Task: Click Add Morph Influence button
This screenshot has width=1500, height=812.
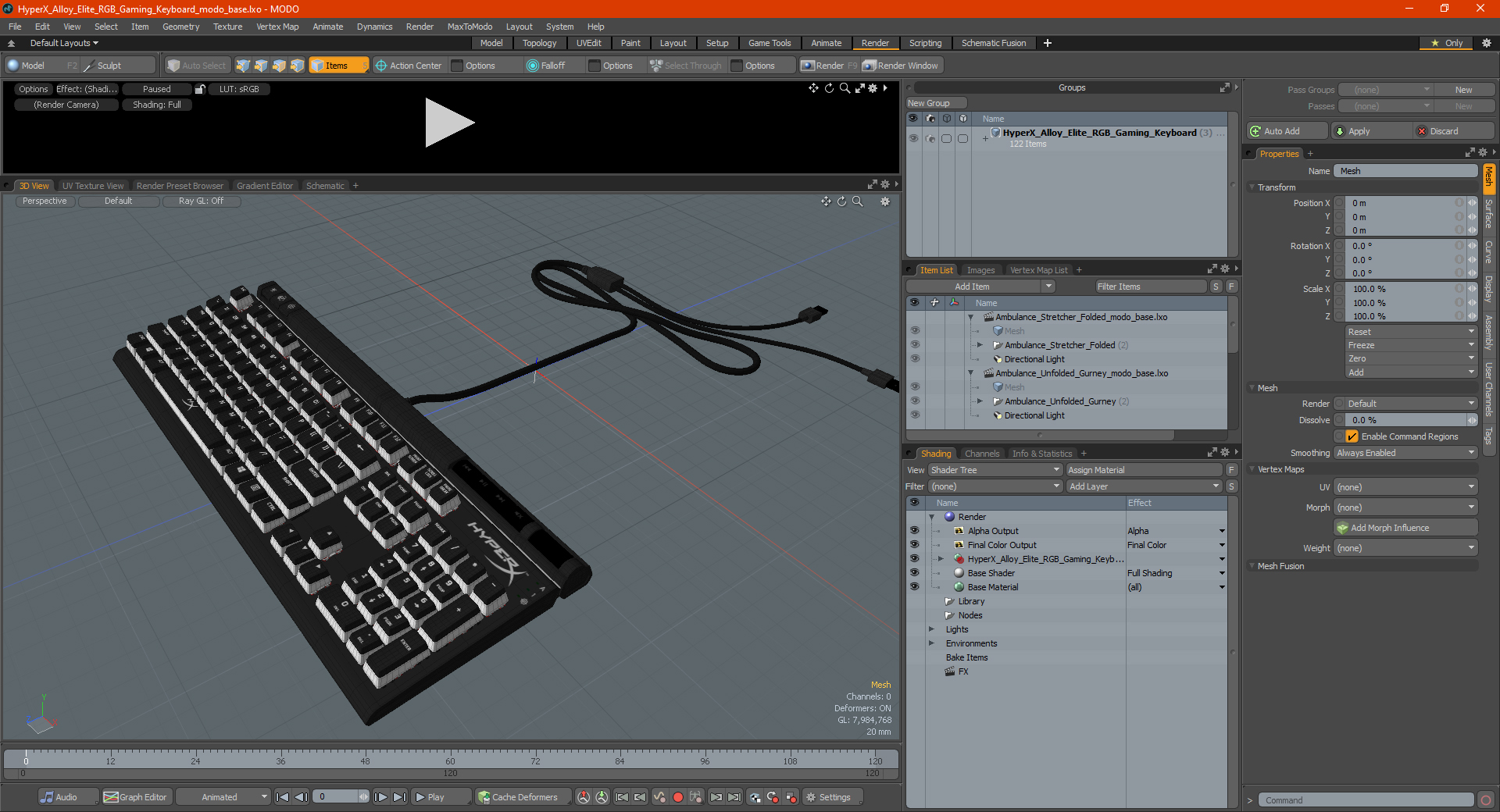Action: pos(1405,528)
